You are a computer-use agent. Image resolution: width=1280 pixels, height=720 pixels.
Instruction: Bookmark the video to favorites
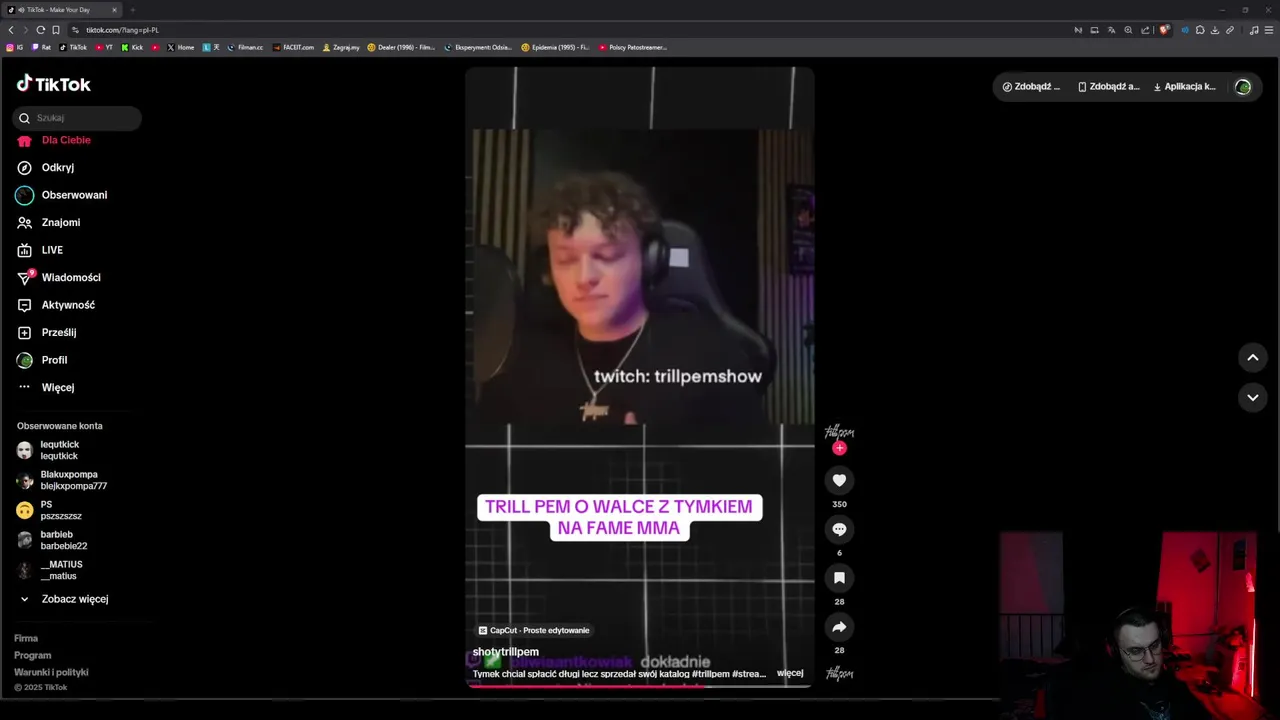point(839,578)
